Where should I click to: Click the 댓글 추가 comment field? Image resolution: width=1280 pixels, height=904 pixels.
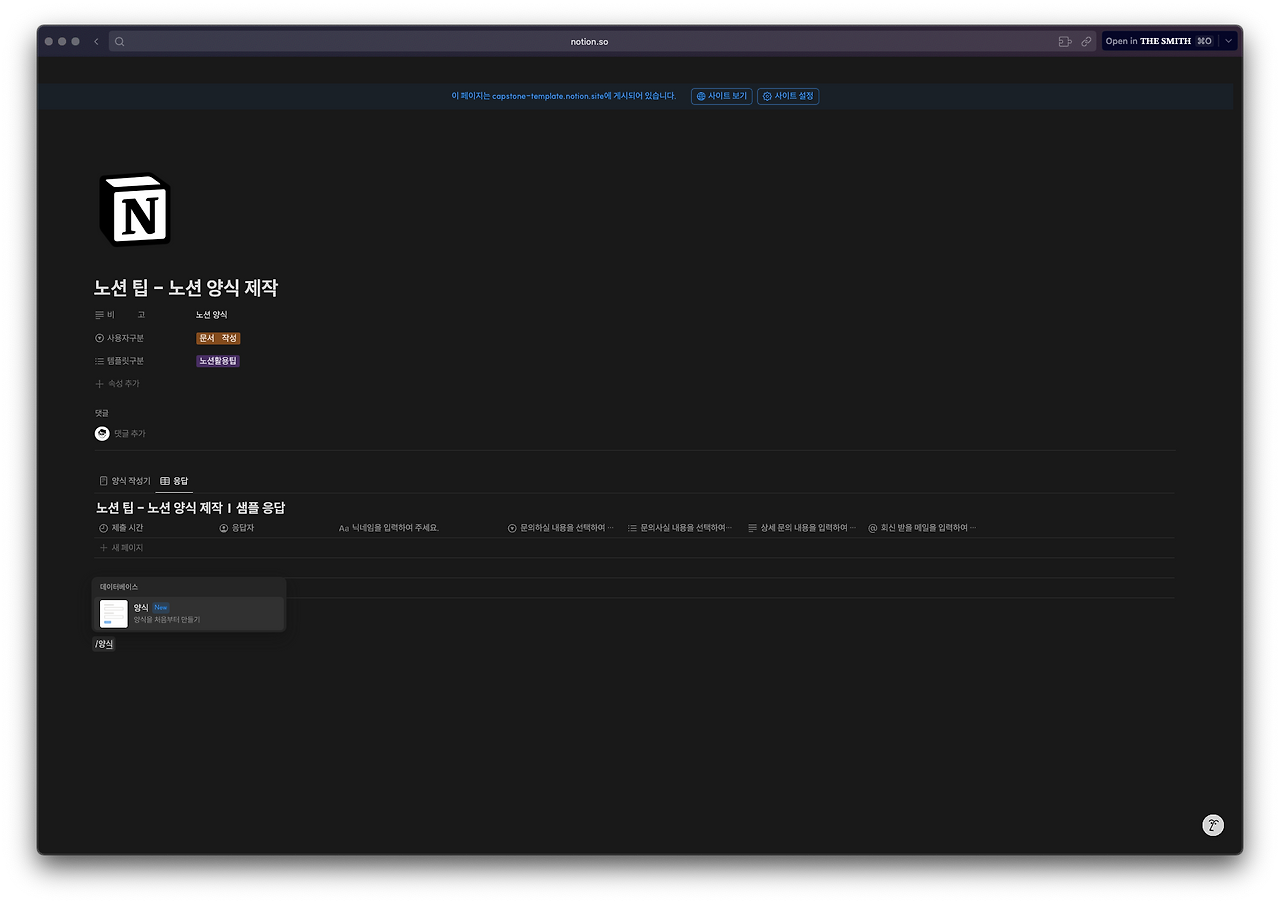(130, 434)
